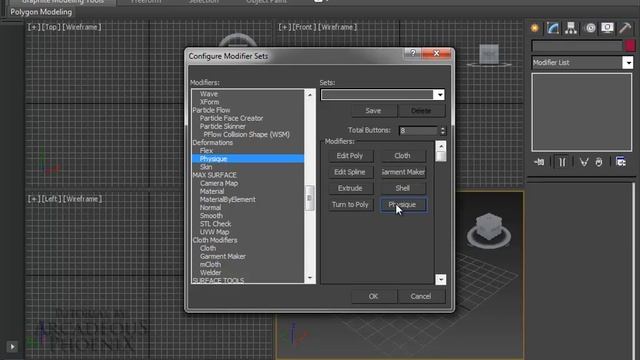
Task: Select Particle Face Creator modifier
Action: pyautogui.click(x=231, y=118)
